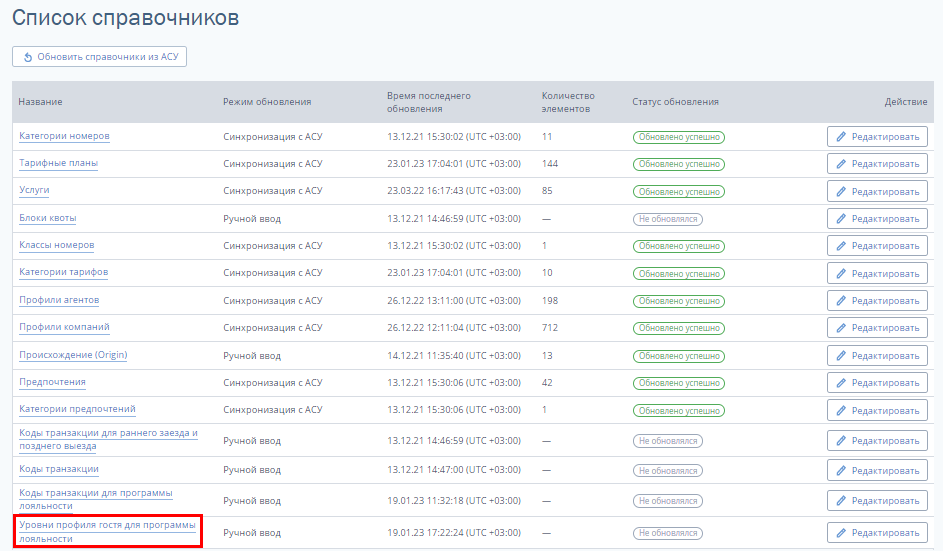
Task: Open the Категории предпочтений link
Action: coord(78,409)
